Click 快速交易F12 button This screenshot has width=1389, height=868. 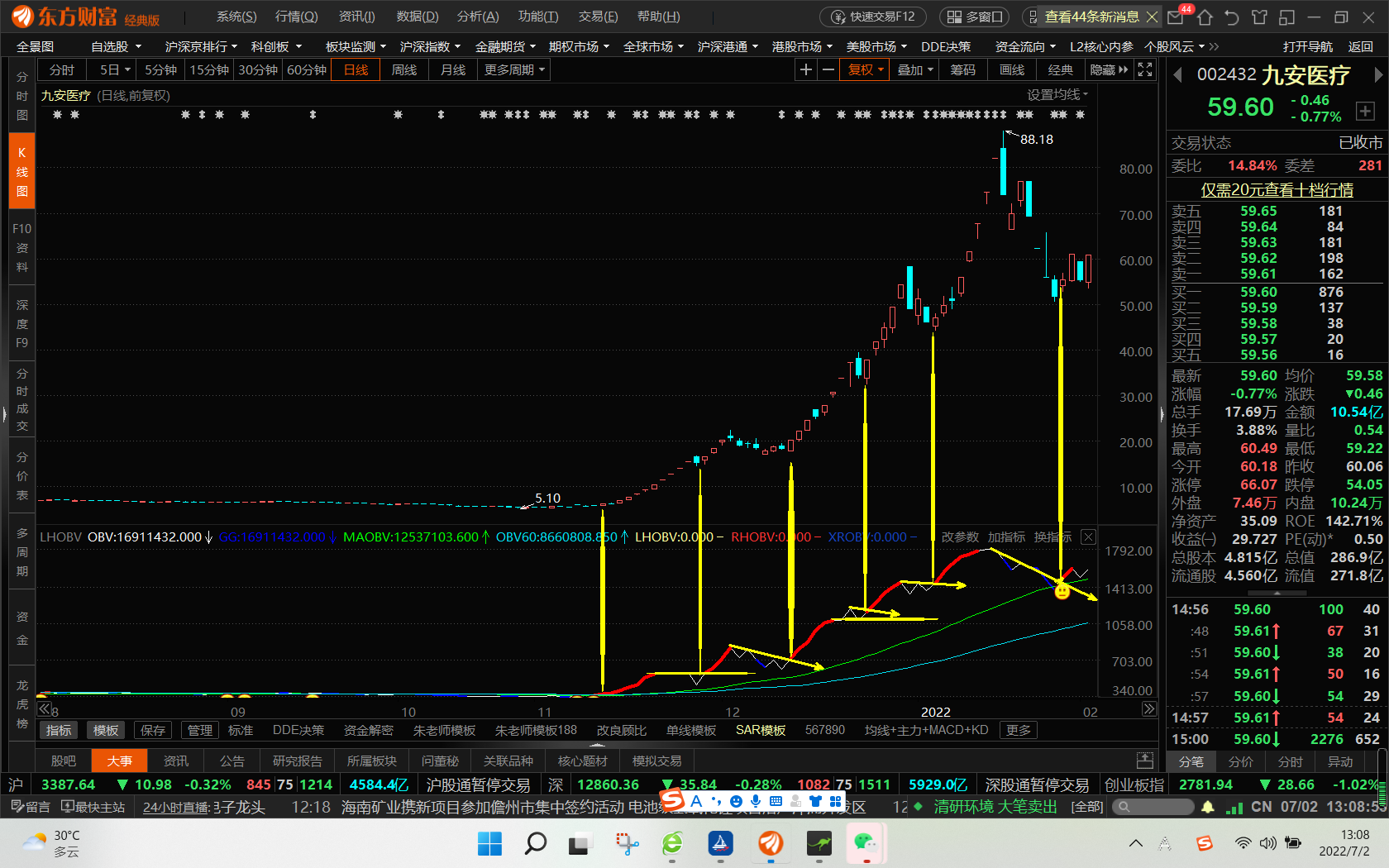pyautogui.click(x=873, y=17)
